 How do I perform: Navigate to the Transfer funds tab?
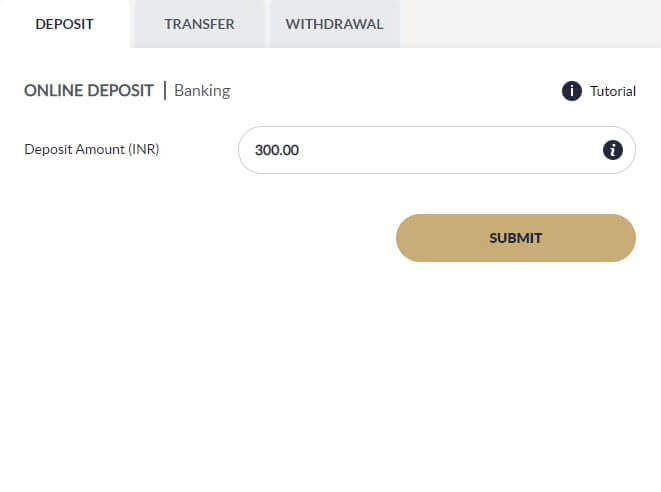click(199, 24)
